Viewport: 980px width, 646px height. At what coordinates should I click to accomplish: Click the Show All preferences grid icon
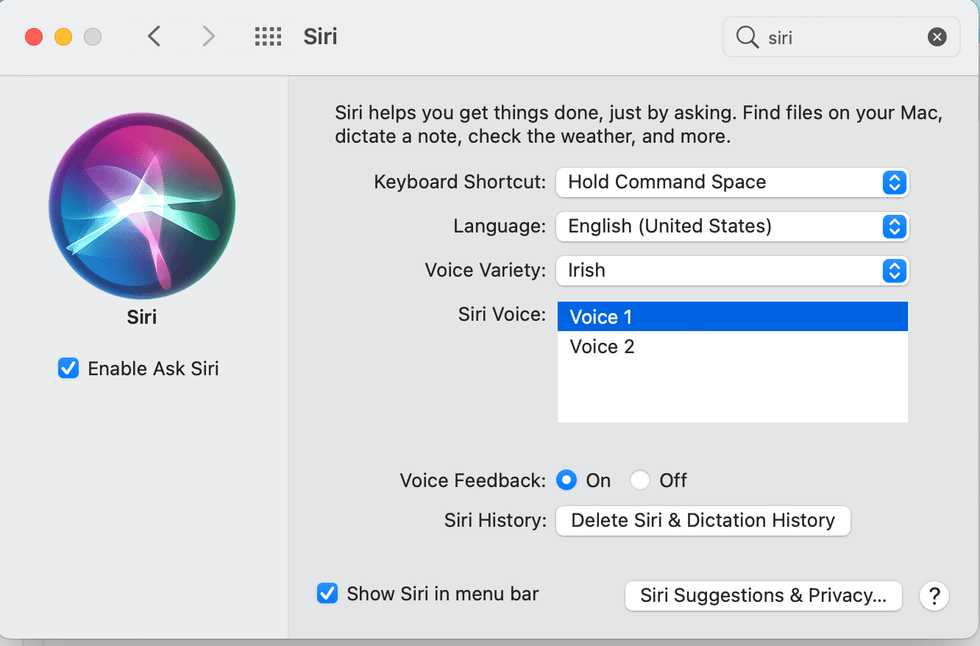(268, 36)
